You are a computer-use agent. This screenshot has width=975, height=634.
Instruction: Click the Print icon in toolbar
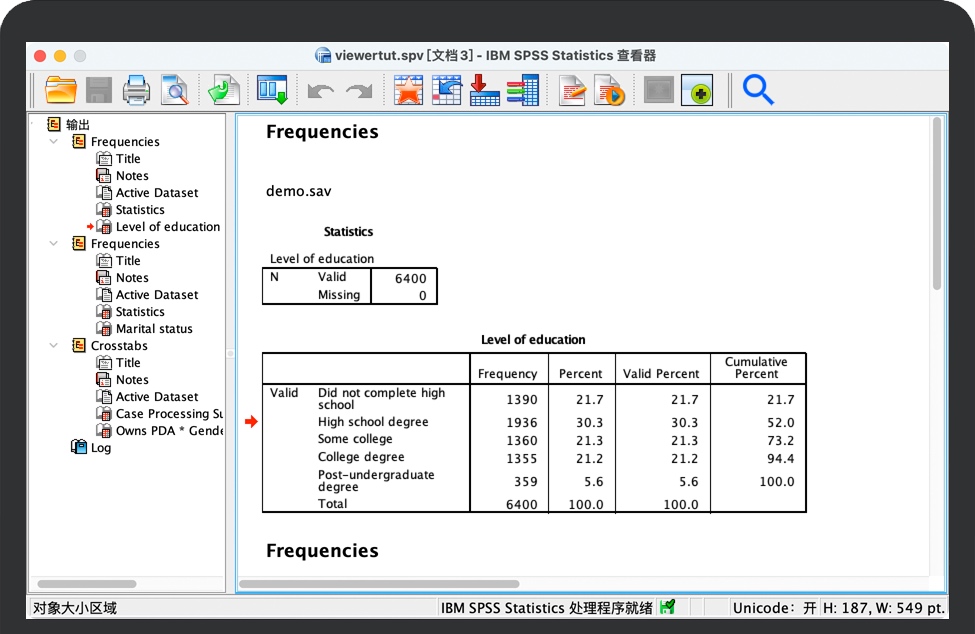[136, 90]
